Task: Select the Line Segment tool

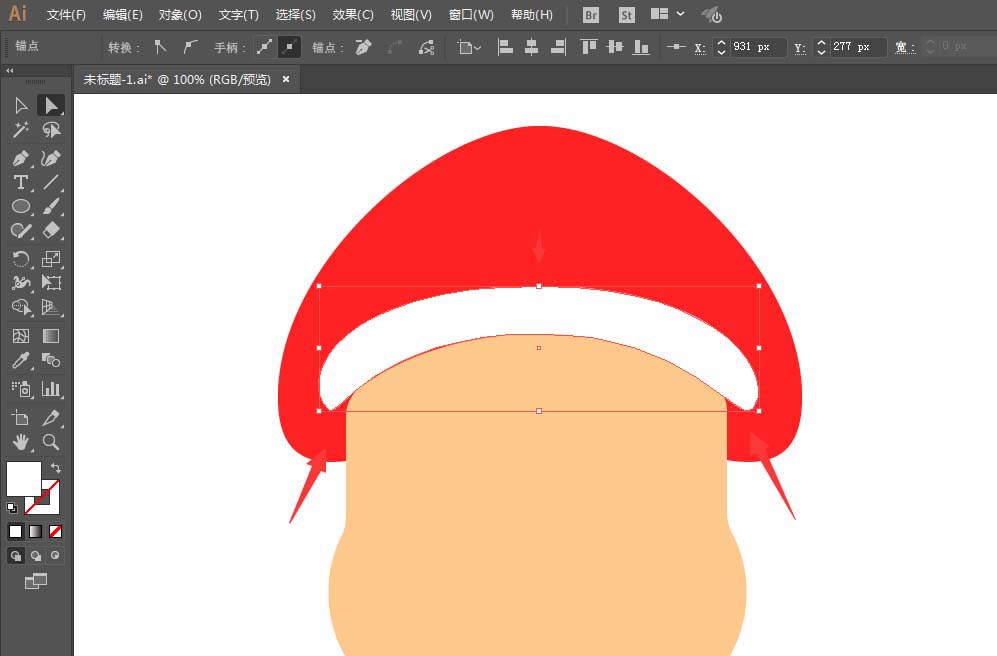Action: click(x=51, y=182)
